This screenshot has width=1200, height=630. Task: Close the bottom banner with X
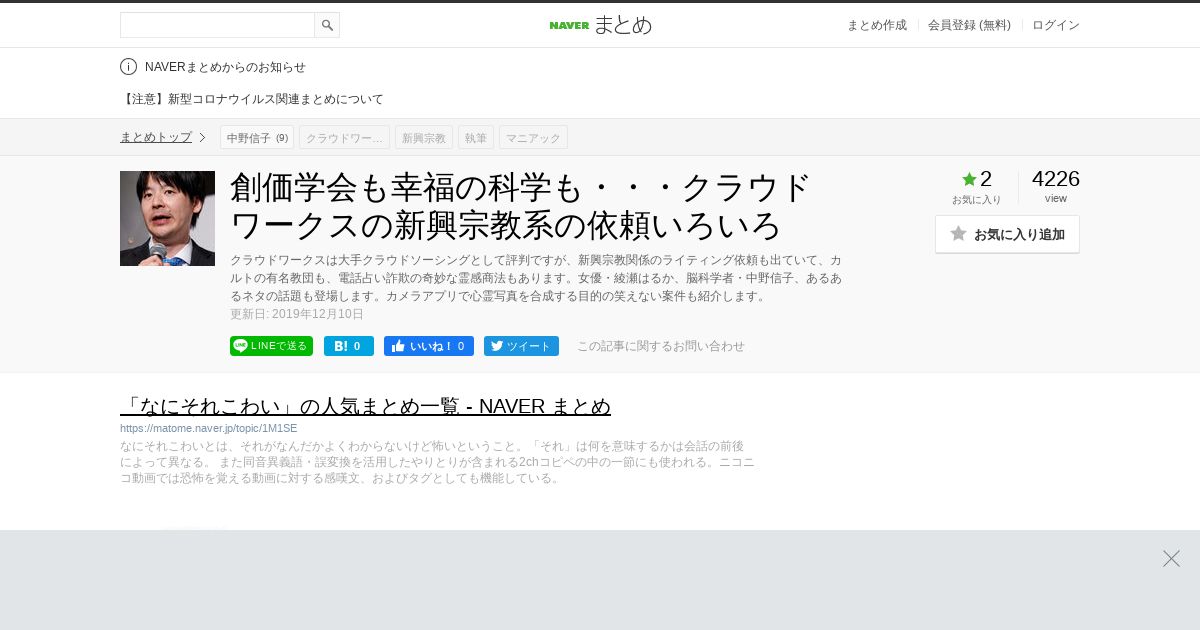1171,558
